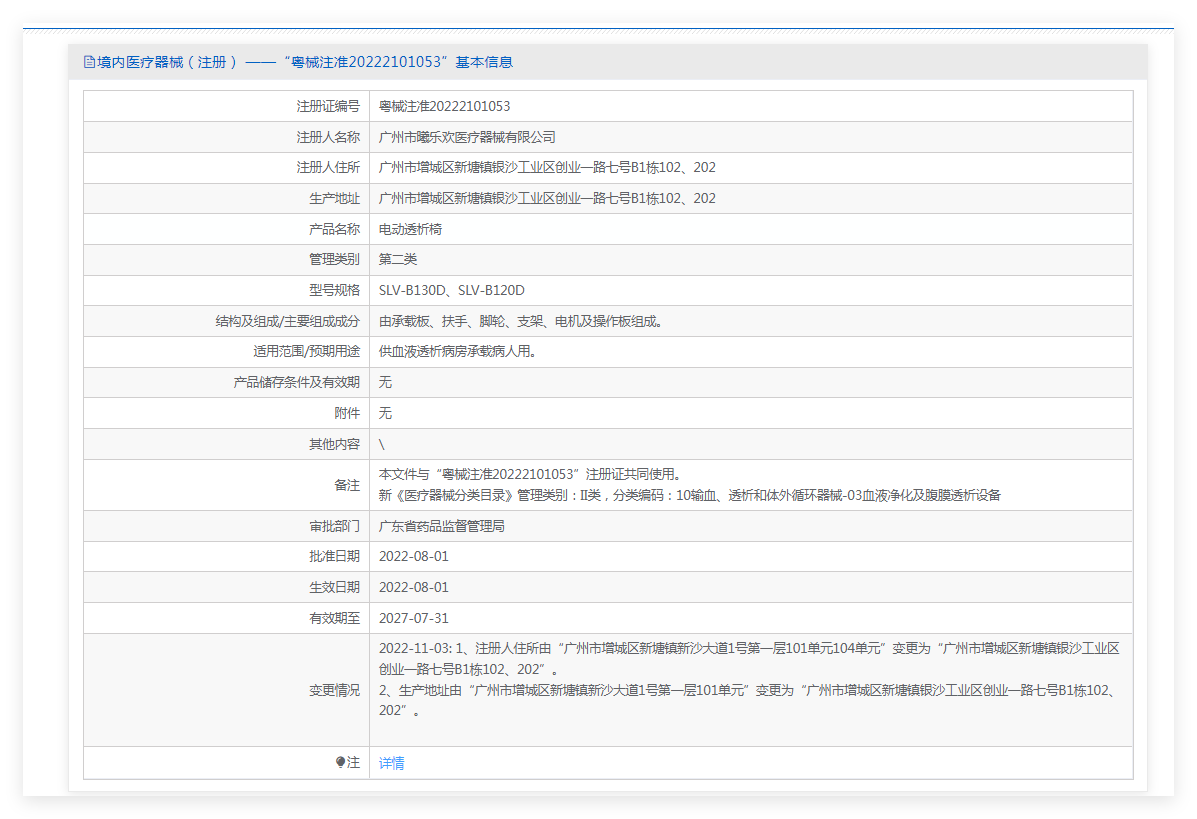Click the backslash value in 其他内容 row
Screen dimensions: 1197x819
click(382, 444)
